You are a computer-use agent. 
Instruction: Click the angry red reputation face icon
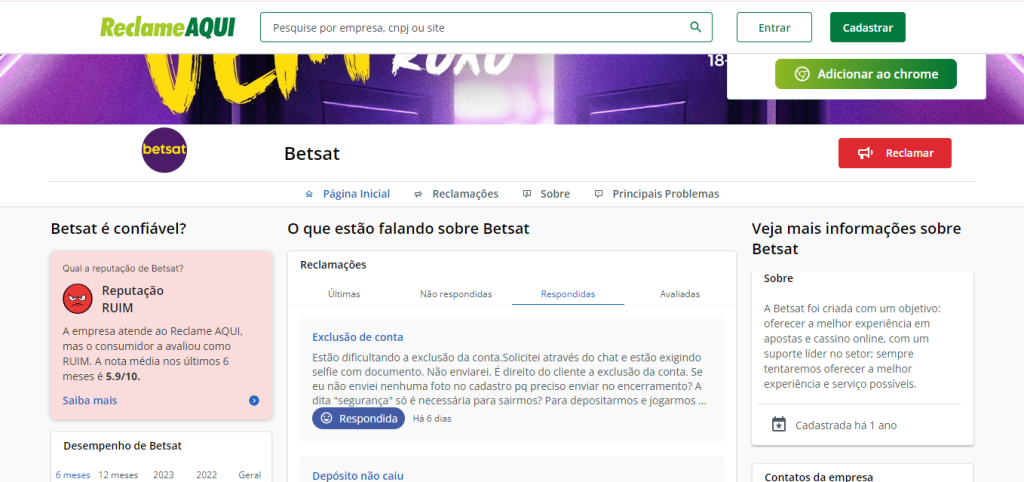point(78,298)
